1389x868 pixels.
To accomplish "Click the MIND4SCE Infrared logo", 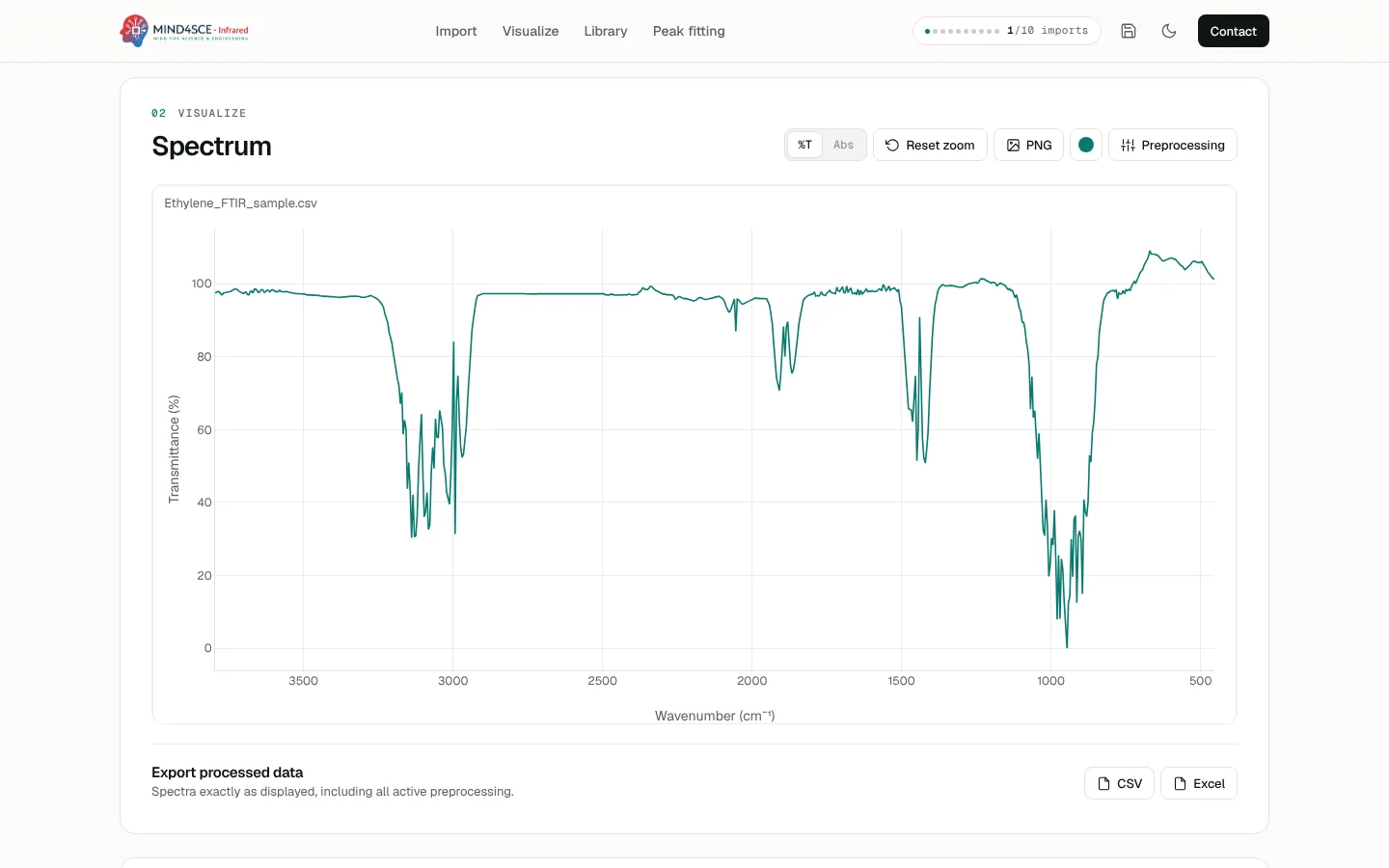I will [184, 31].
